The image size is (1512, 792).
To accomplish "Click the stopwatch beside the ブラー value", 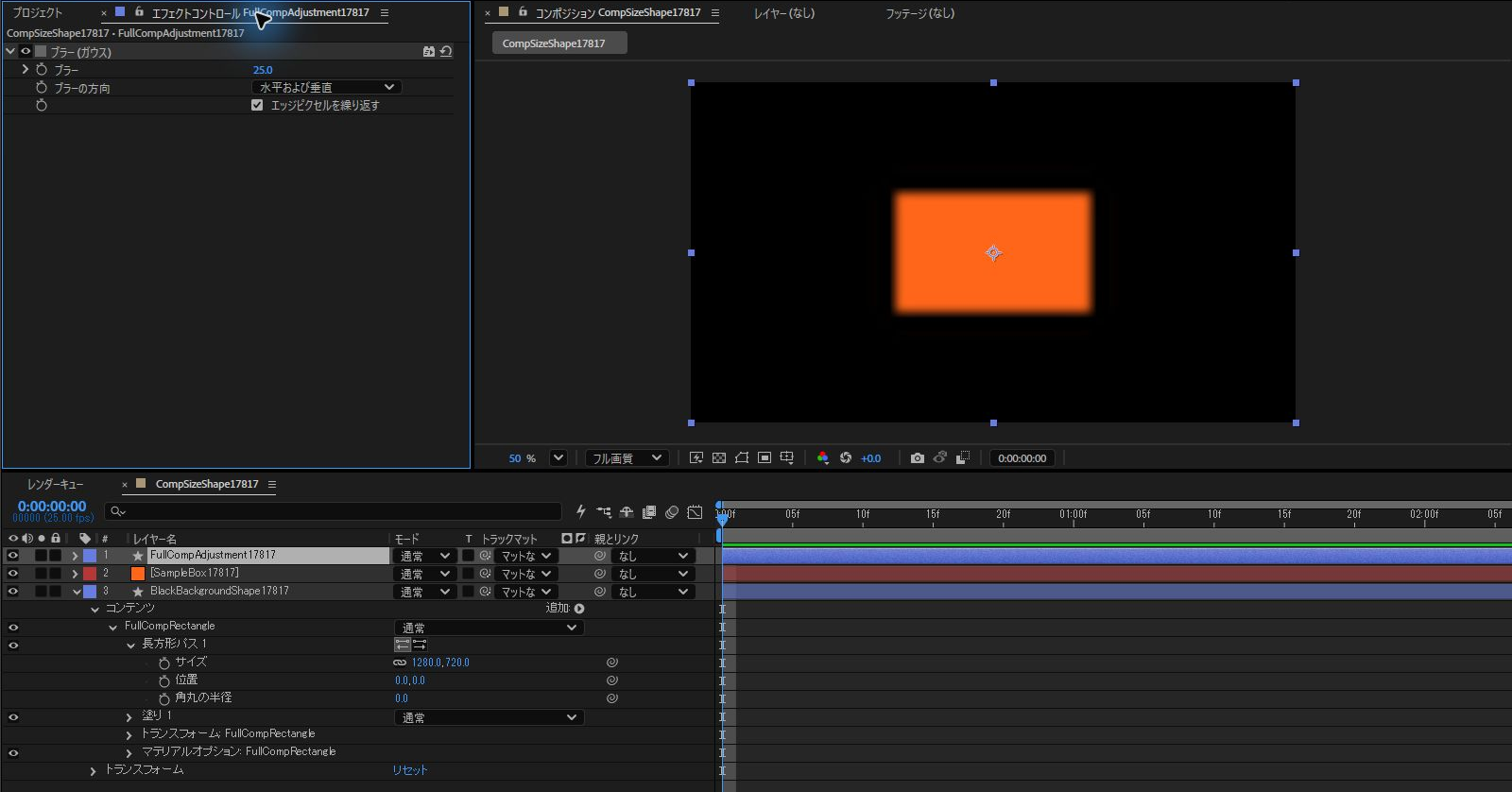I will 42,69.
